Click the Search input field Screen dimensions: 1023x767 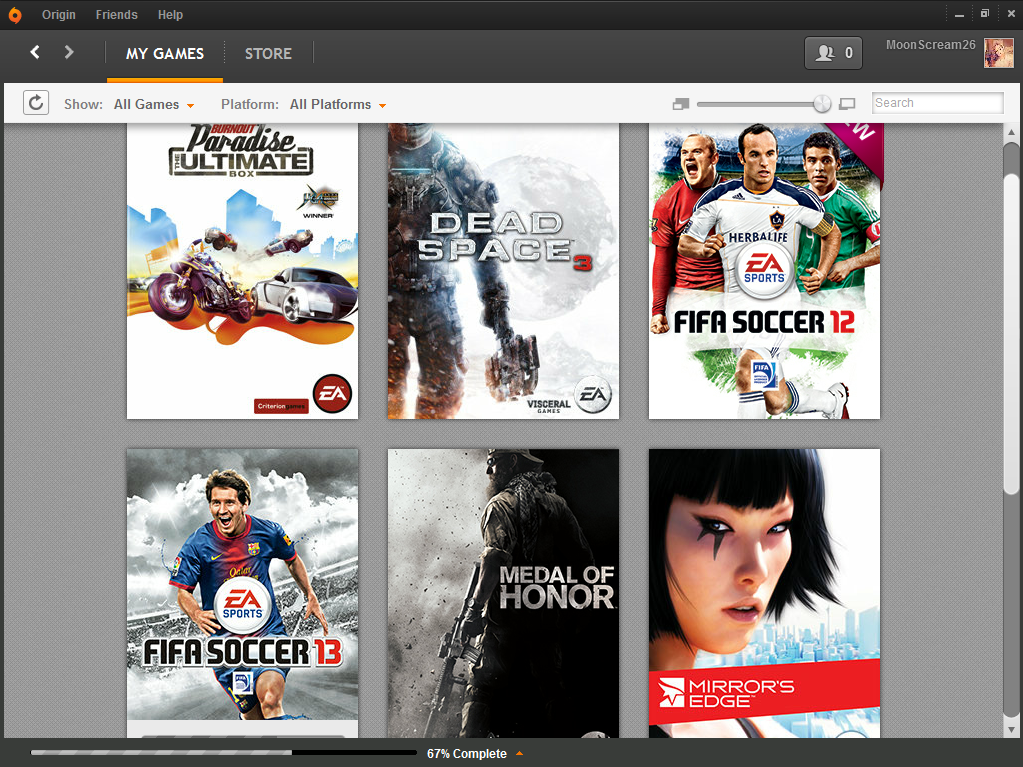[x=937, y=103]
